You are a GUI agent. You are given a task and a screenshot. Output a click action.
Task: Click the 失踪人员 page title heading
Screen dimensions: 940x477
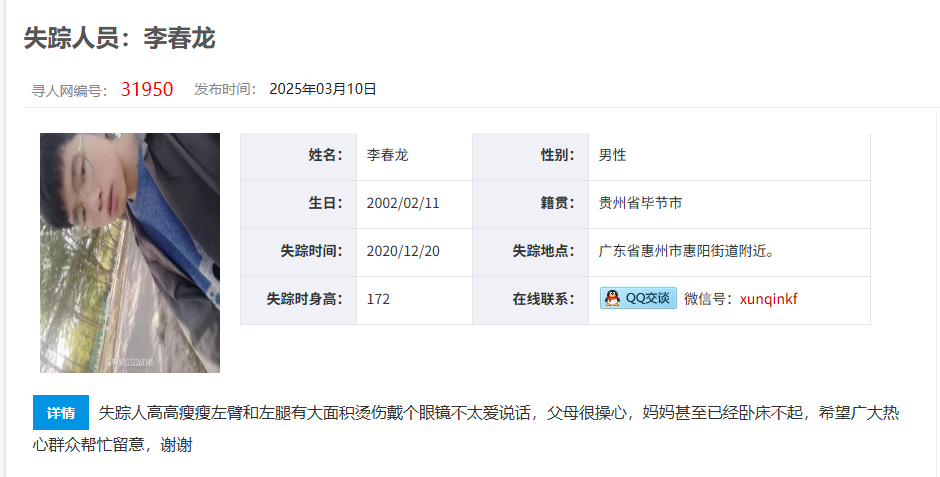click(119, 38)
